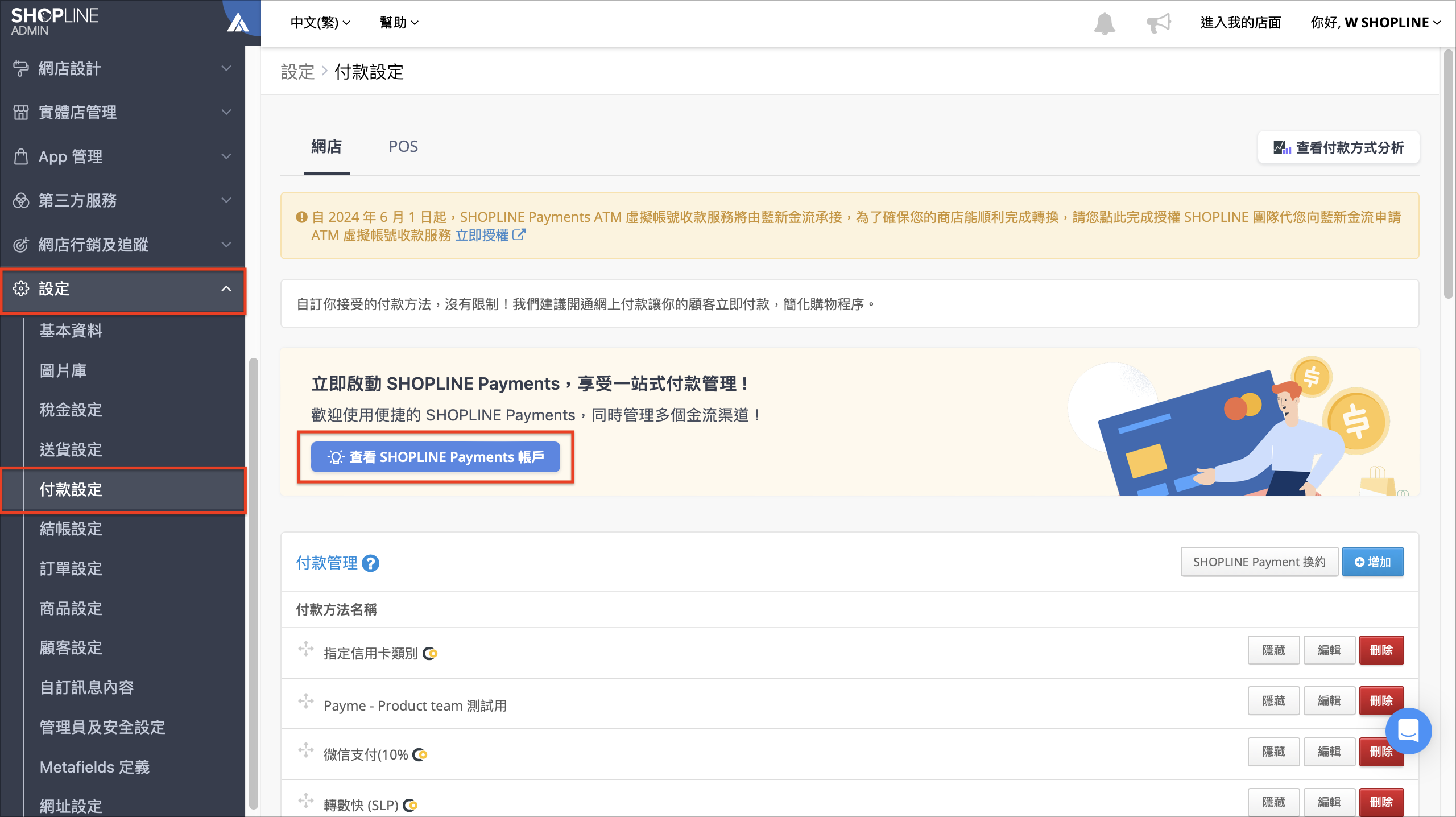This screenshot has width=1456, height=817.
Task: Open 訂單設定 in the sidebar
Action: click(71, 568)
